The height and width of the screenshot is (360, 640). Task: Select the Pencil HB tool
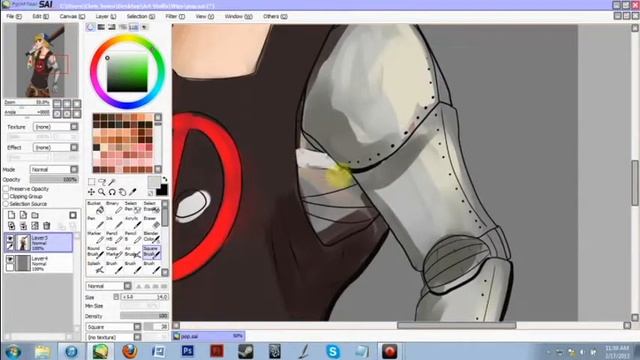coord(114,238)
